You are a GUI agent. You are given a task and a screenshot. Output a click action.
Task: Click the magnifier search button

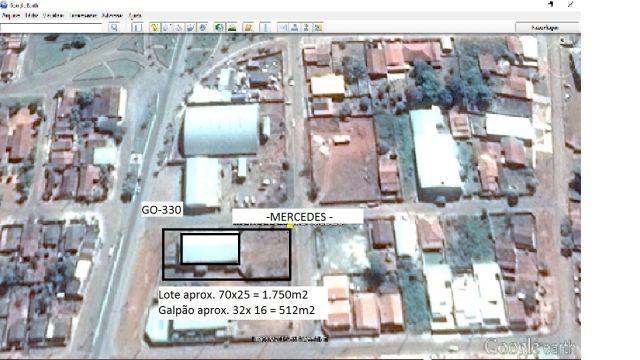[114, 28]
